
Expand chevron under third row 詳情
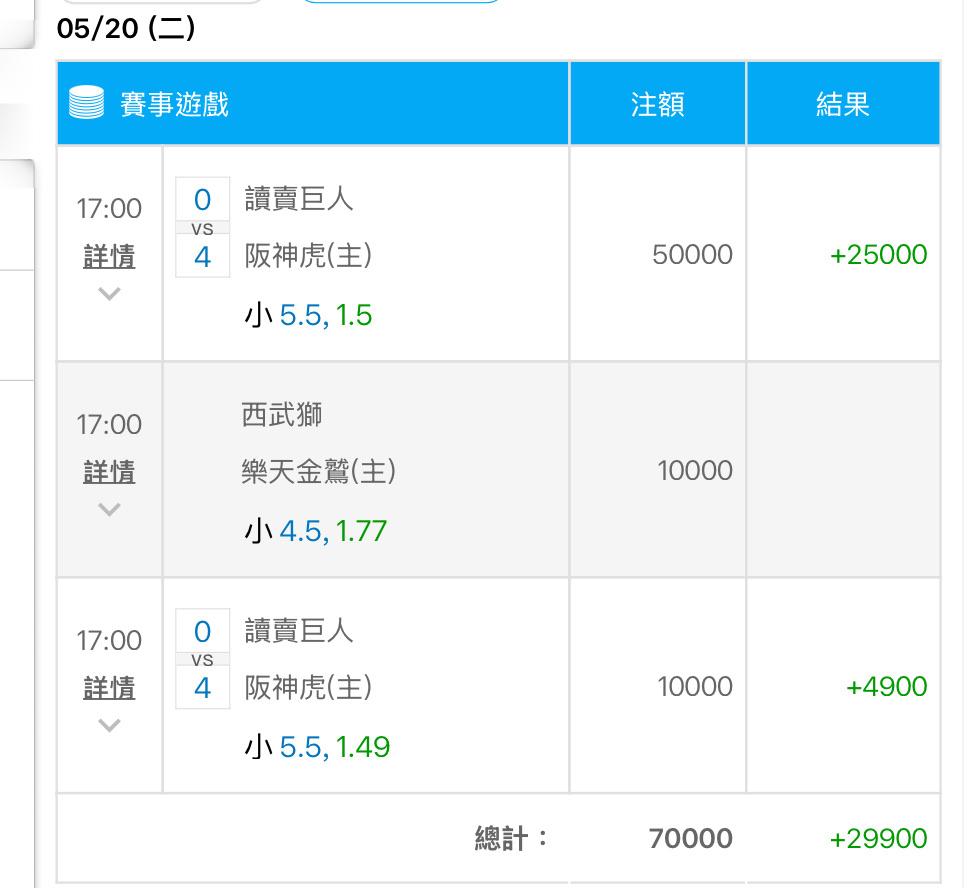pos(109,725)
